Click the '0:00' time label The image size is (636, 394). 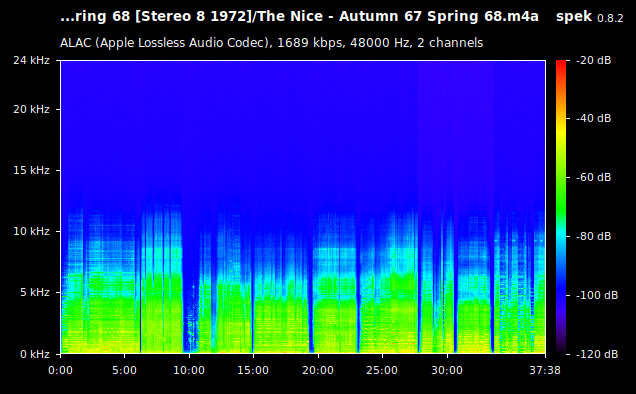click(x=60, y=370)
